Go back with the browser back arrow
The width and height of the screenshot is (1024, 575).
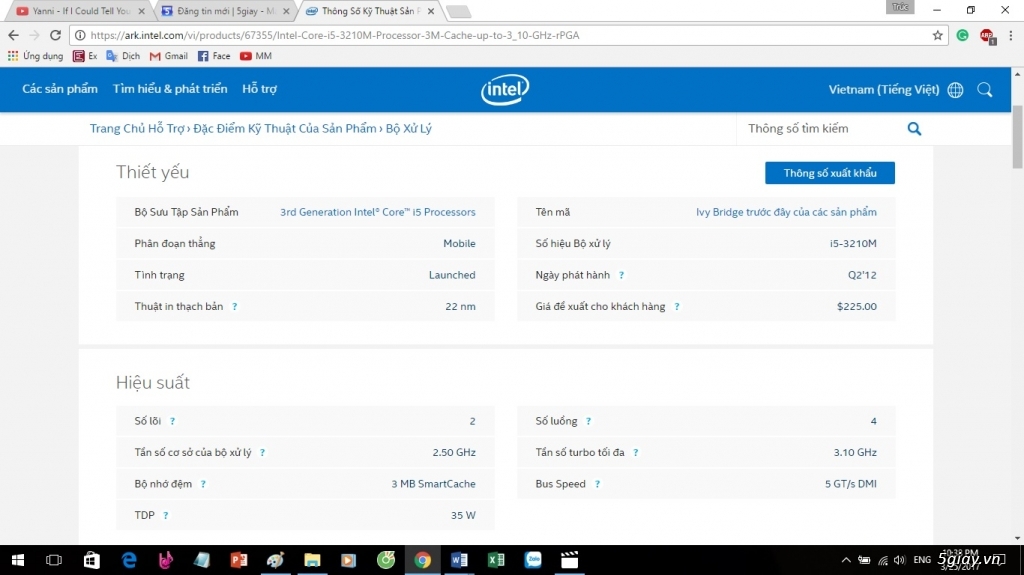pos(13,35)
